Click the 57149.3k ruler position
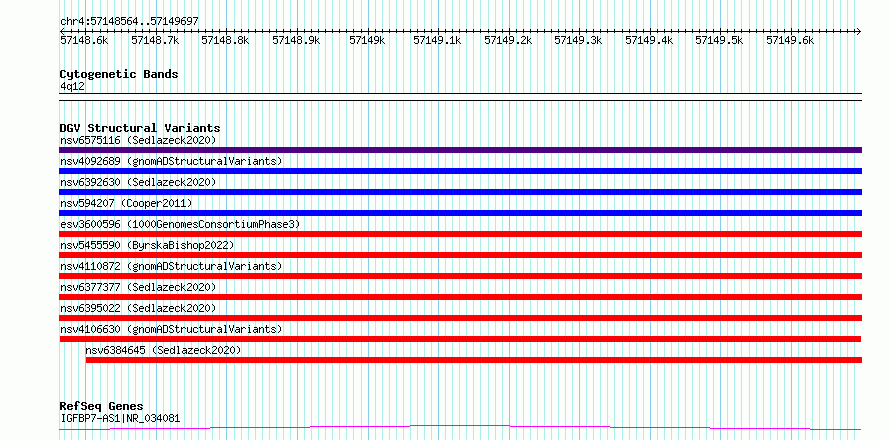890x440 pixels. pos(578,40)
